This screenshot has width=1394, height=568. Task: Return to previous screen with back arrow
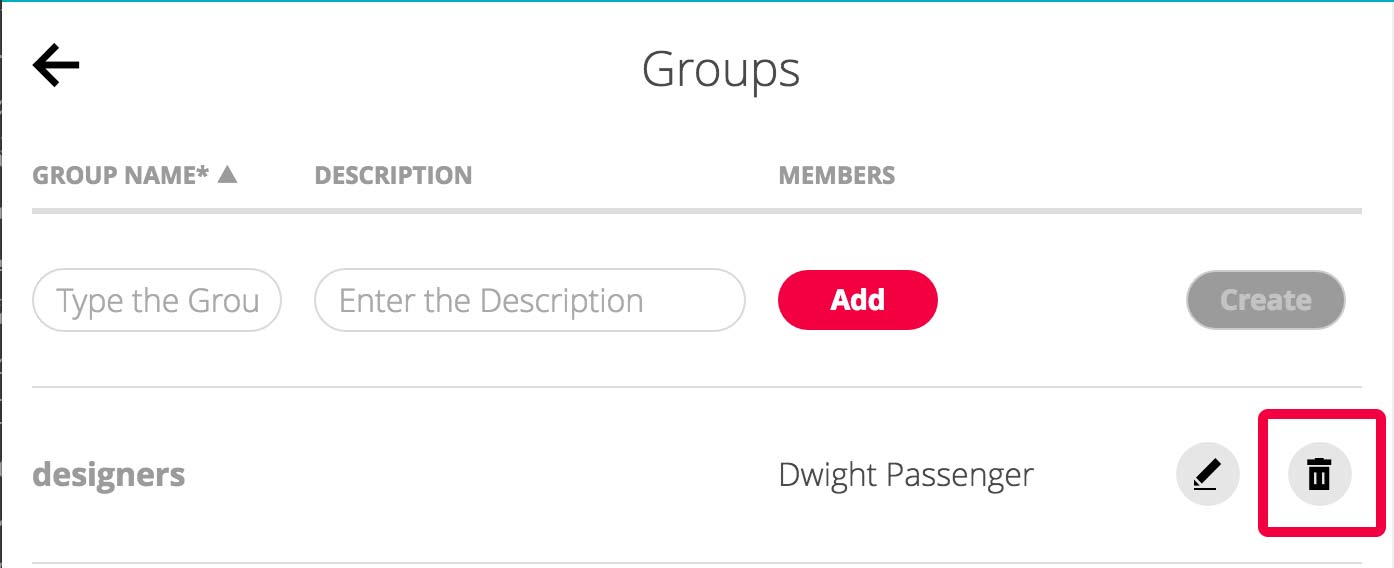(x=56, y=66)
